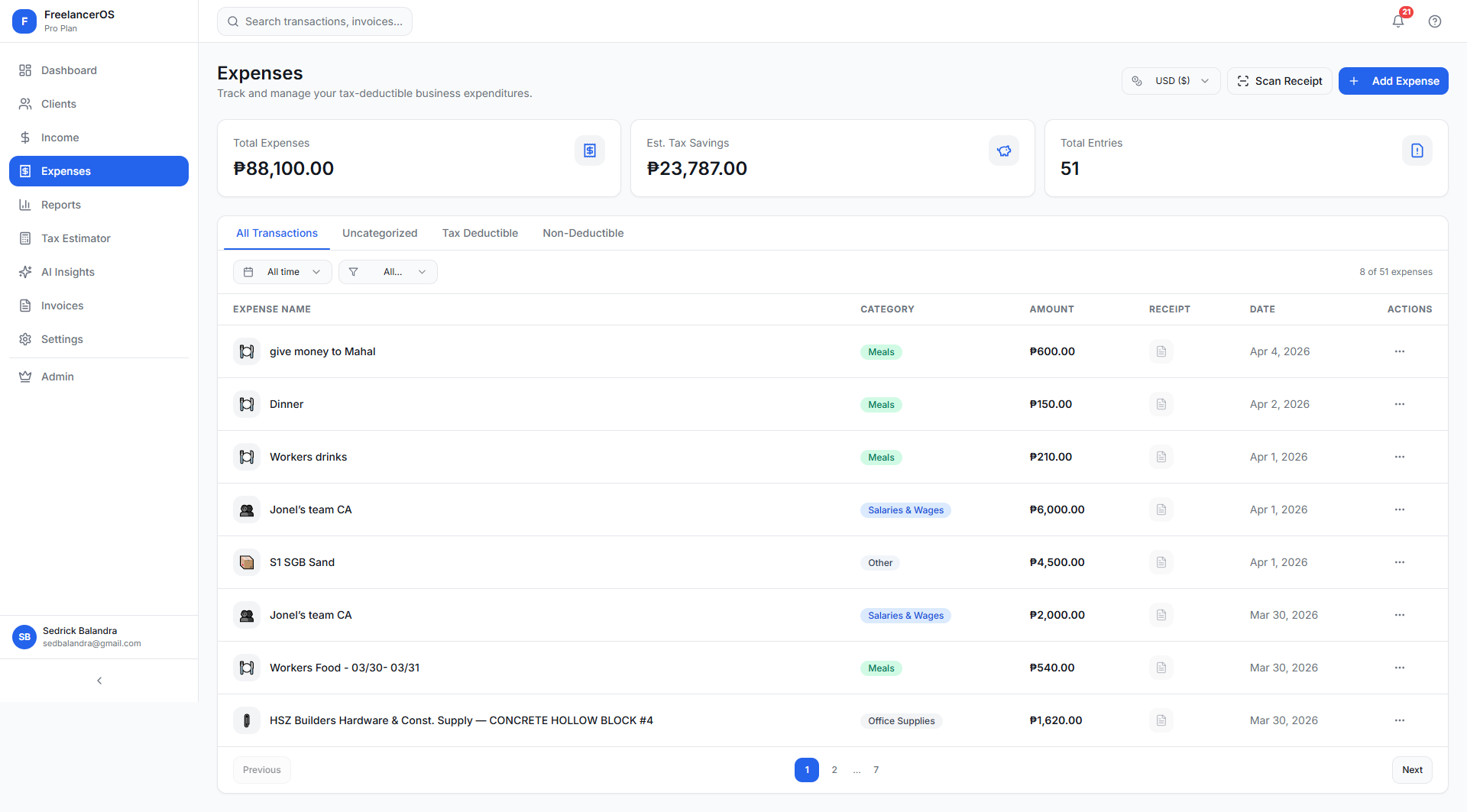Go to page 2
Image resolution: width=1467 pixels, height=812 pixels.
tap(834, 770)
